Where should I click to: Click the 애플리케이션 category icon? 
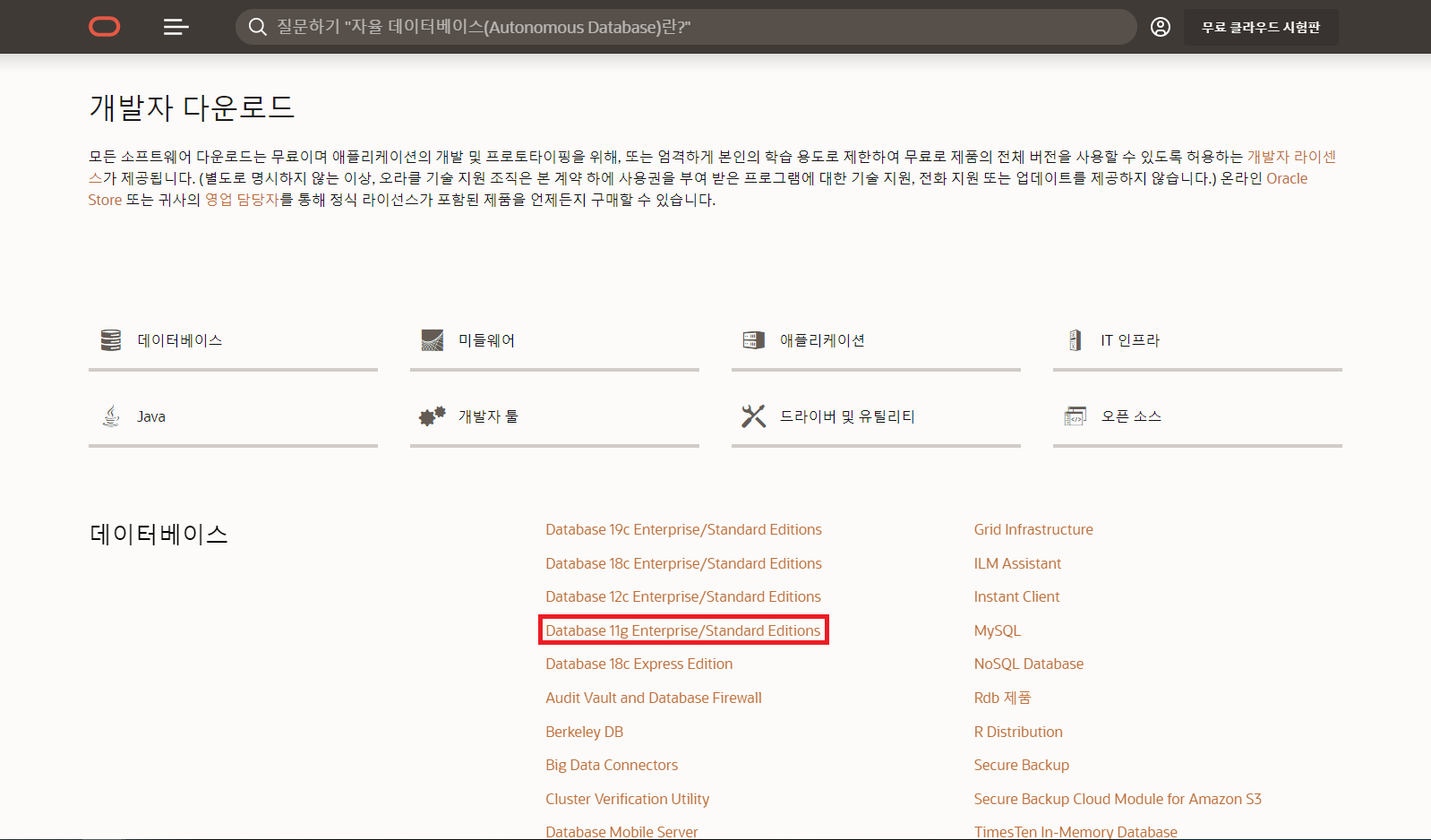coord(754,340)
